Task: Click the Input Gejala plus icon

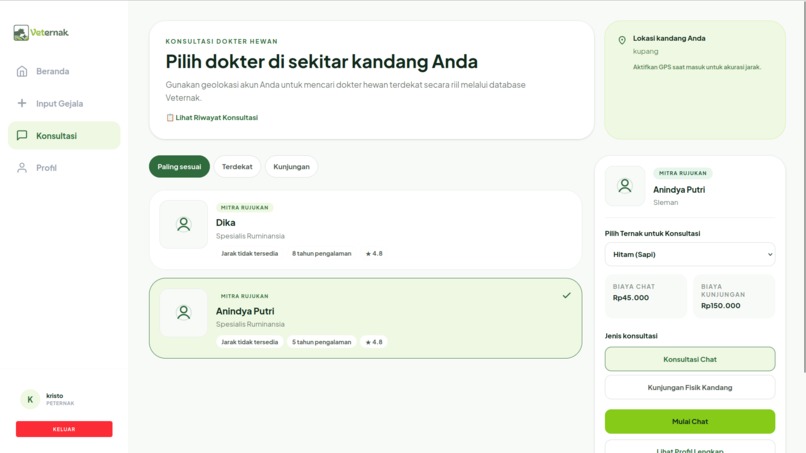Action: (x=22, y=103)
